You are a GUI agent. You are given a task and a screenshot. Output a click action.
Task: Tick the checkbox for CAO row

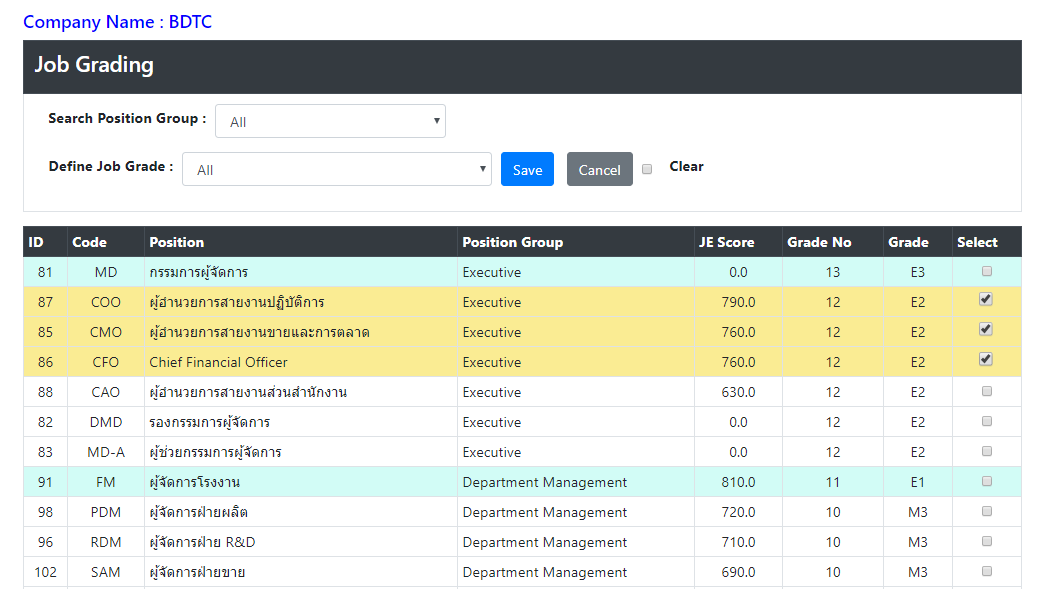(987, 391)
